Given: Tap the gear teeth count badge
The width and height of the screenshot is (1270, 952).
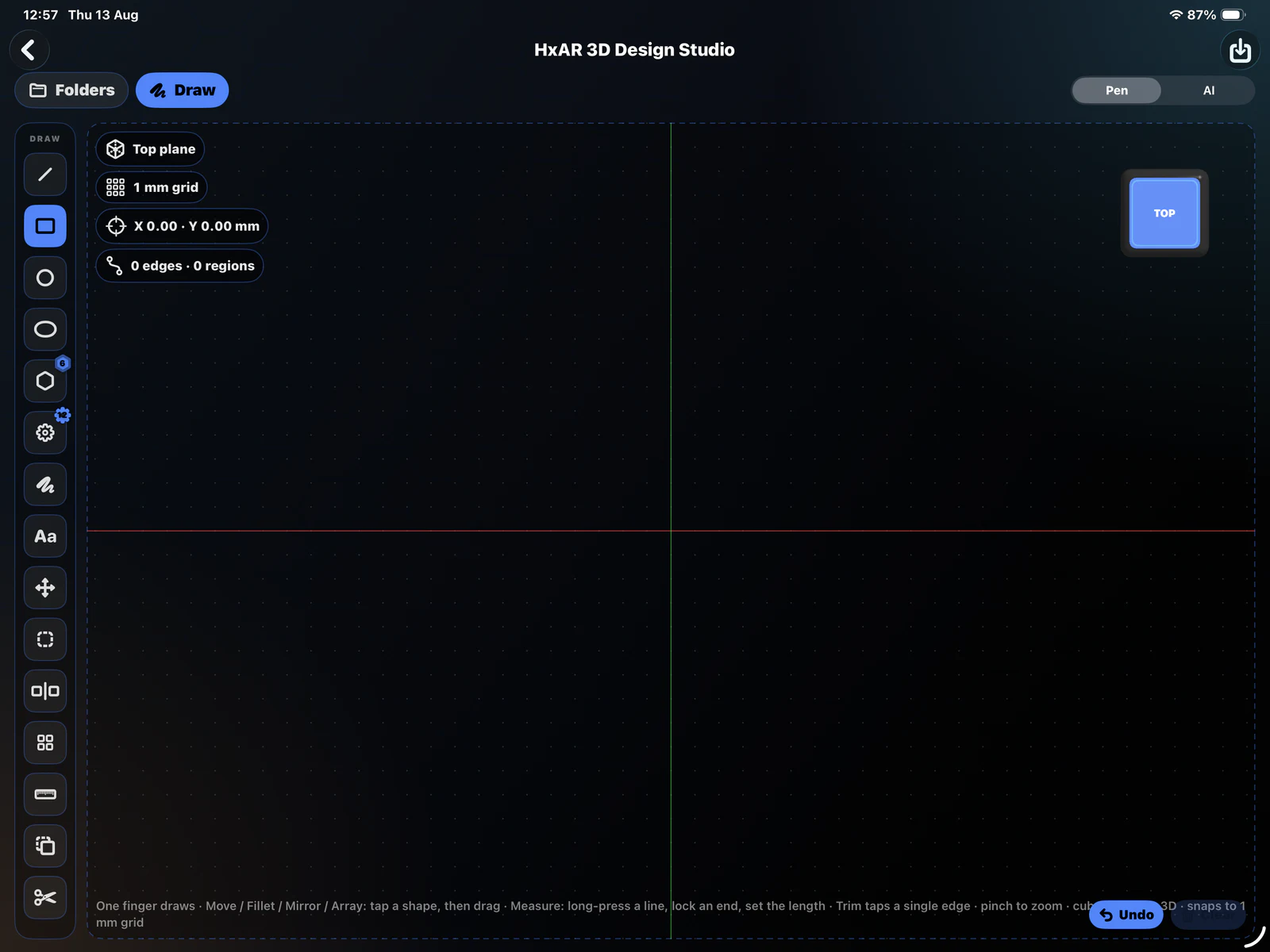Looking at the screenshot, I should tap(63, 415).
